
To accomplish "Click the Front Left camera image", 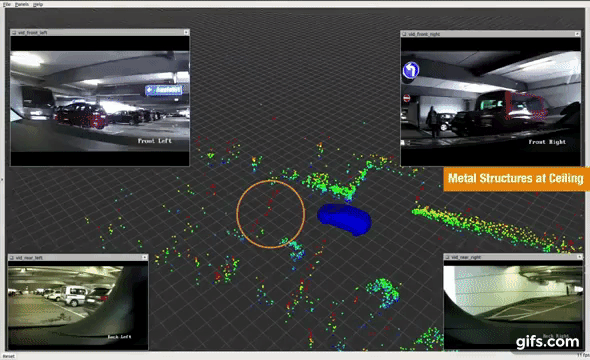I will tap(100, 101).
